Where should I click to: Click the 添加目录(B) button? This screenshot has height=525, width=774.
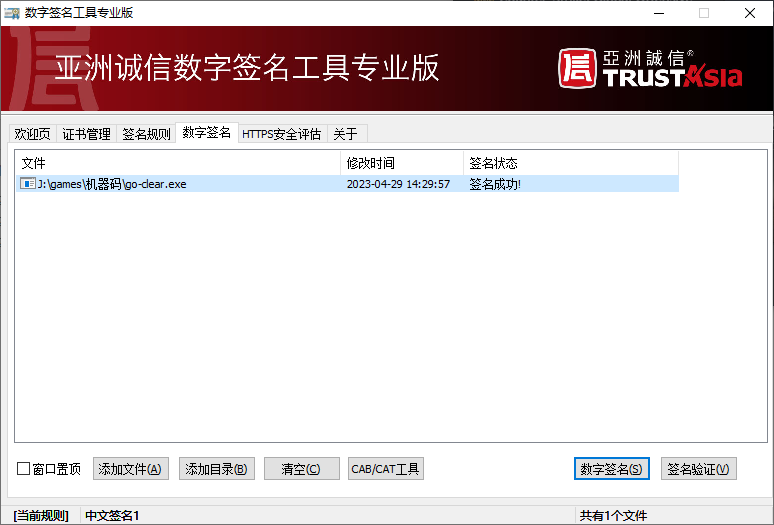click(216, 469)
